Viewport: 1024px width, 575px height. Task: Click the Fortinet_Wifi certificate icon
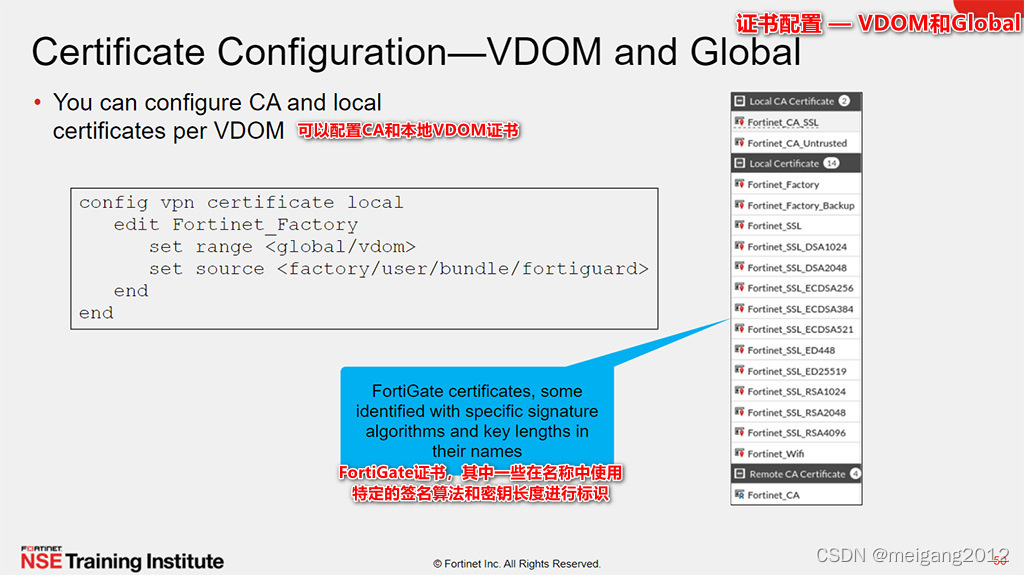click(x=739, y=453)
